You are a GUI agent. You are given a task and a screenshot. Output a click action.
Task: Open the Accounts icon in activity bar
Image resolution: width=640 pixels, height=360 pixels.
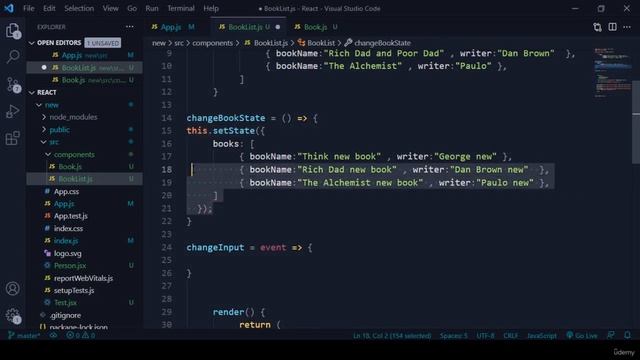pos(13,289)
